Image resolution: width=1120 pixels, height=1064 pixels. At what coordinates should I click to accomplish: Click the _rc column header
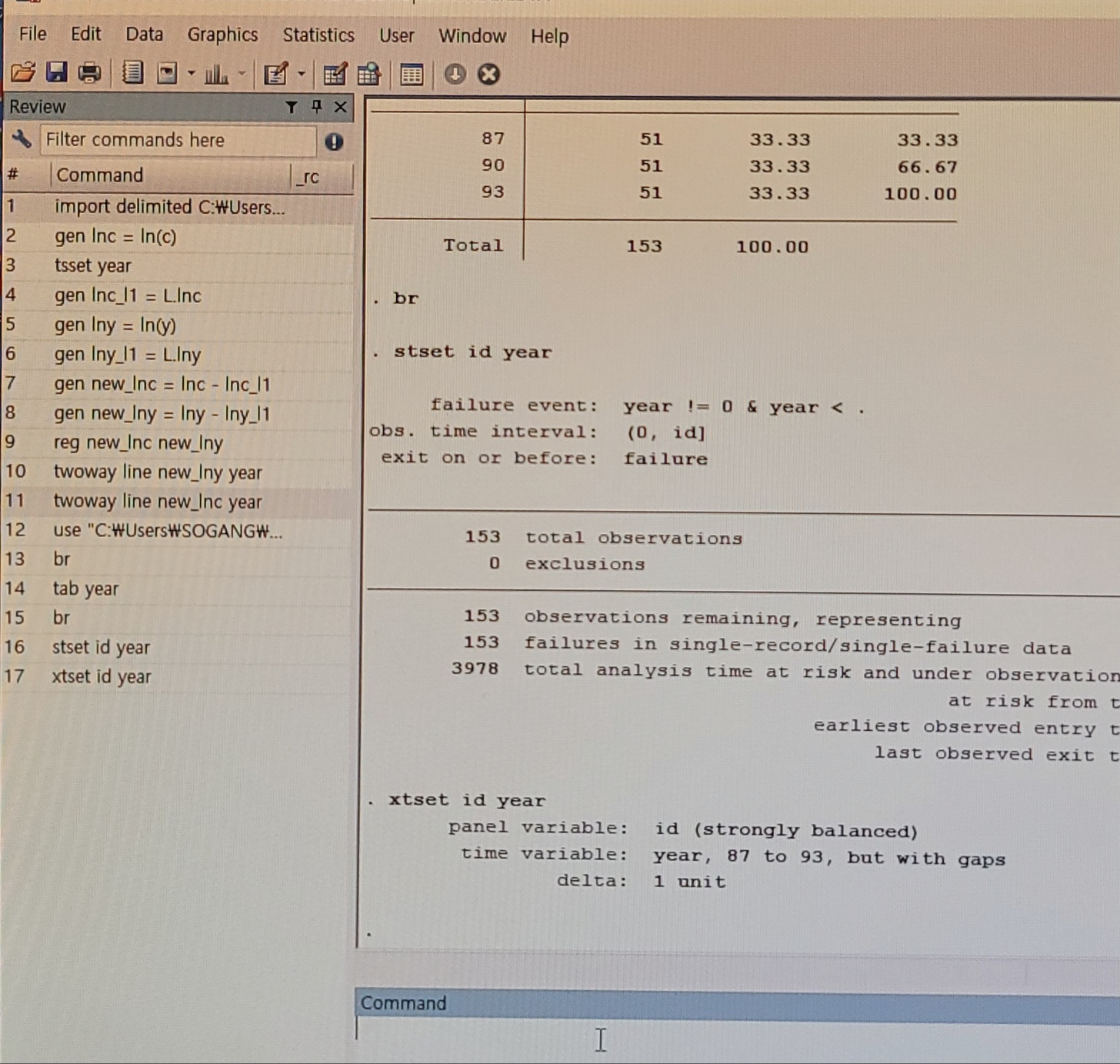(307, 177)
